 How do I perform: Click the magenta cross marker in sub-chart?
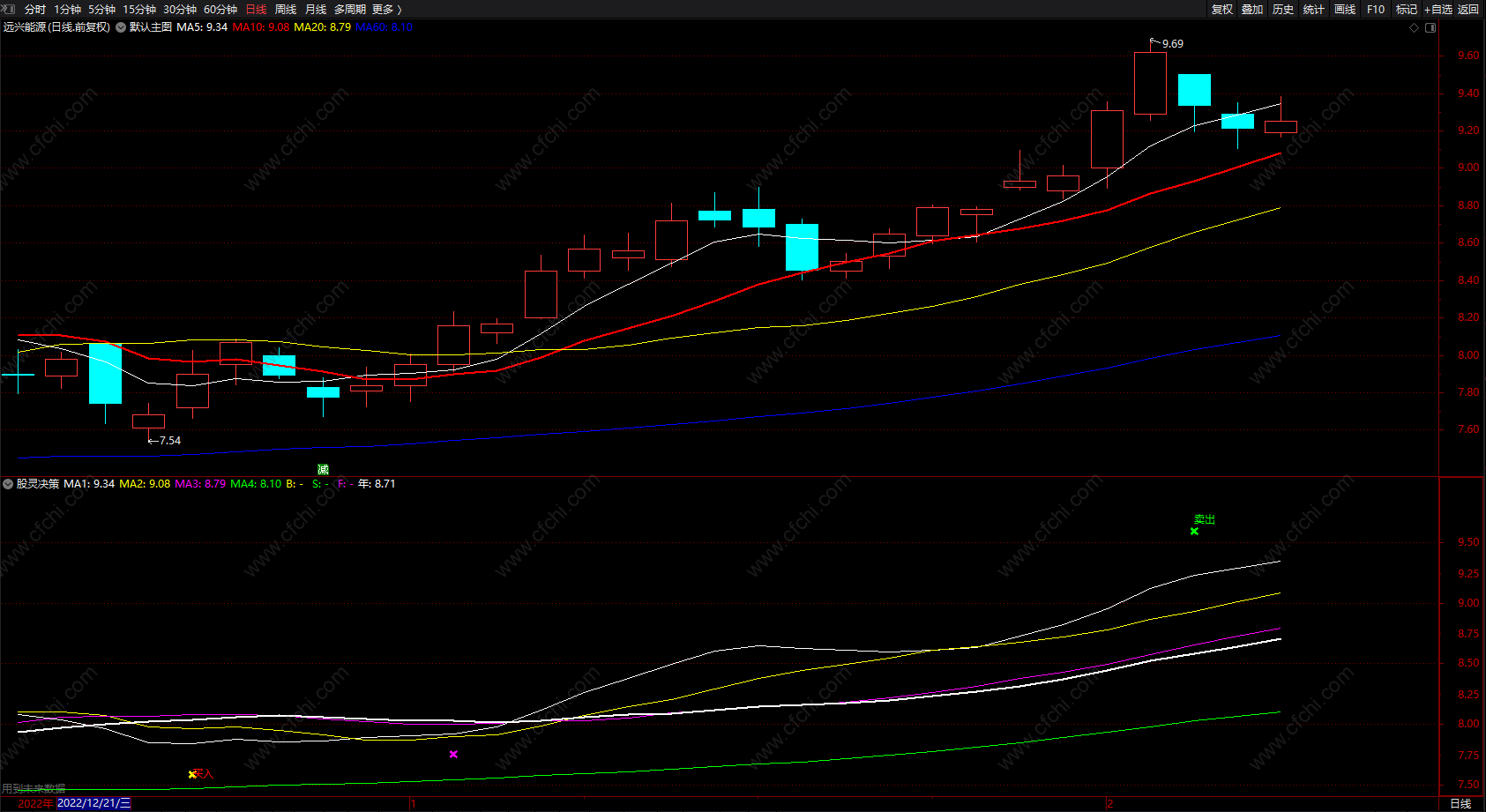click(453, 754)
